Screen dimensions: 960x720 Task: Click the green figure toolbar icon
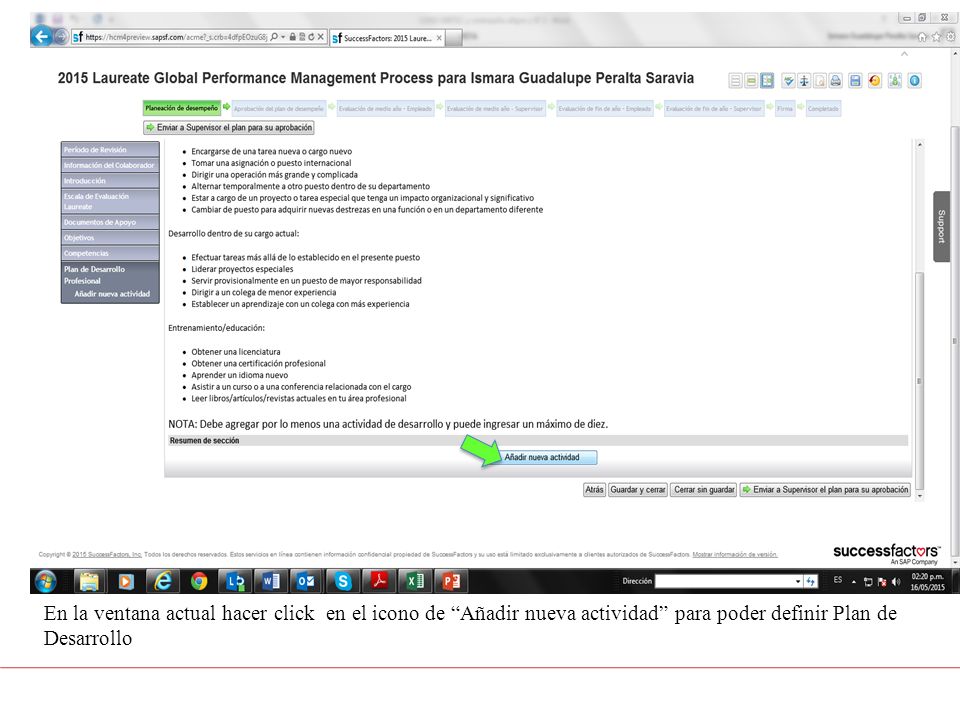895,80
